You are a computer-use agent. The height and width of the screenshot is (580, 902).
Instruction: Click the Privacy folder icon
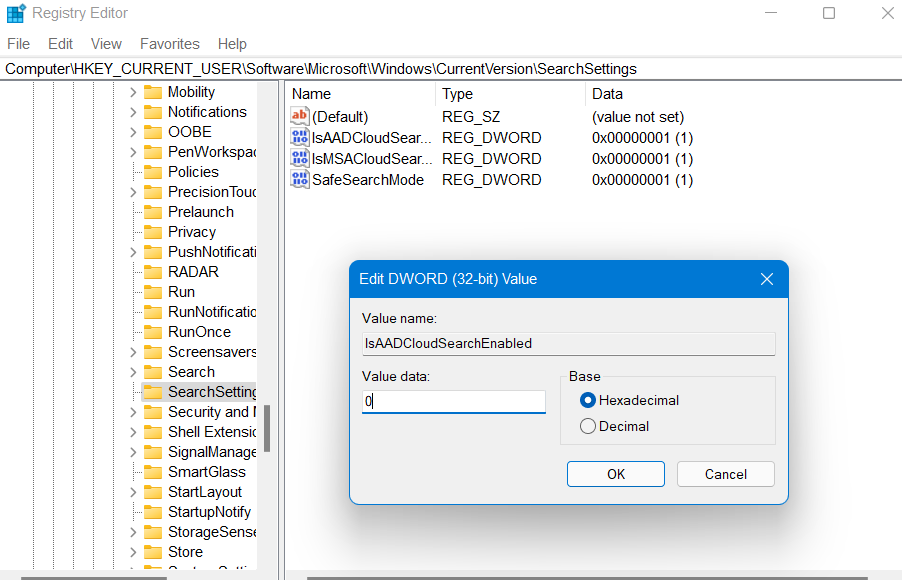point(152,232)
